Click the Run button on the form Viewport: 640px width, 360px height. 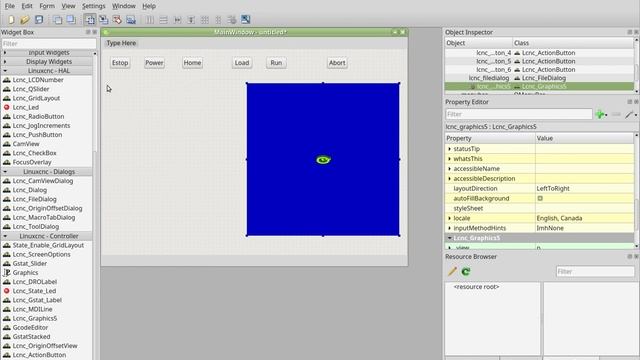click(276, 63)
